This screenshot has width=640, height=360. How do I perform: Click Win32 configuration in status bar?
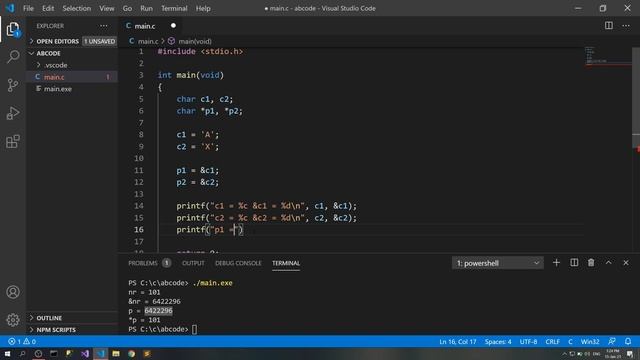(x=590, y=341)
